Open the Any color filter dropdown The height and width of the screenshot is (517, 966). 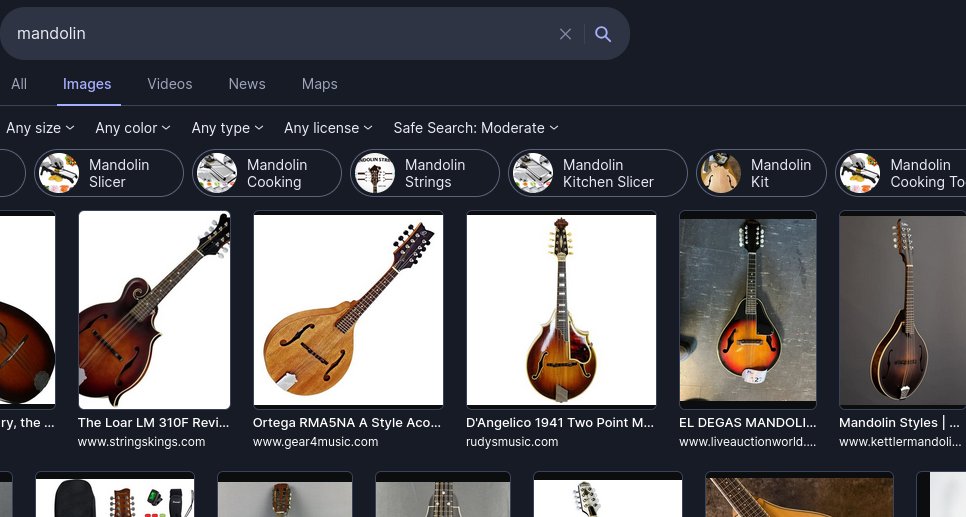(132, 128)
